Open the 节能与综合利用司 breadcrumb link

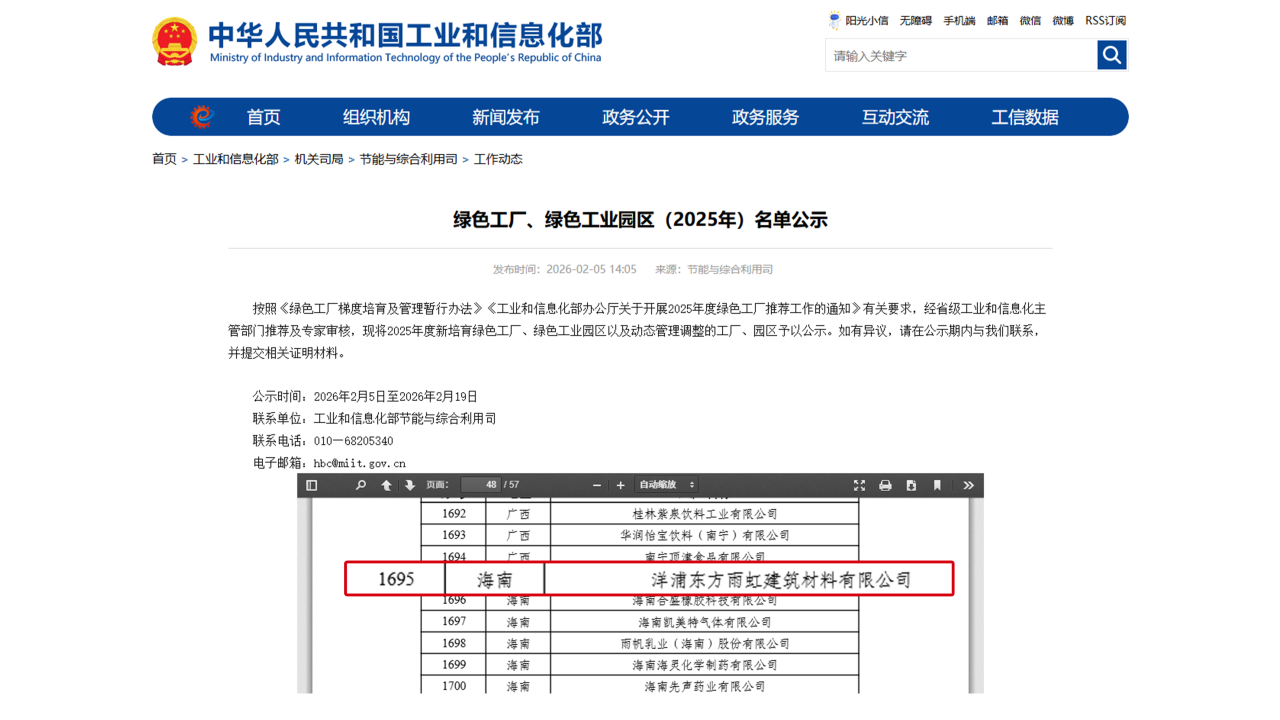click(x=408, y=158)
